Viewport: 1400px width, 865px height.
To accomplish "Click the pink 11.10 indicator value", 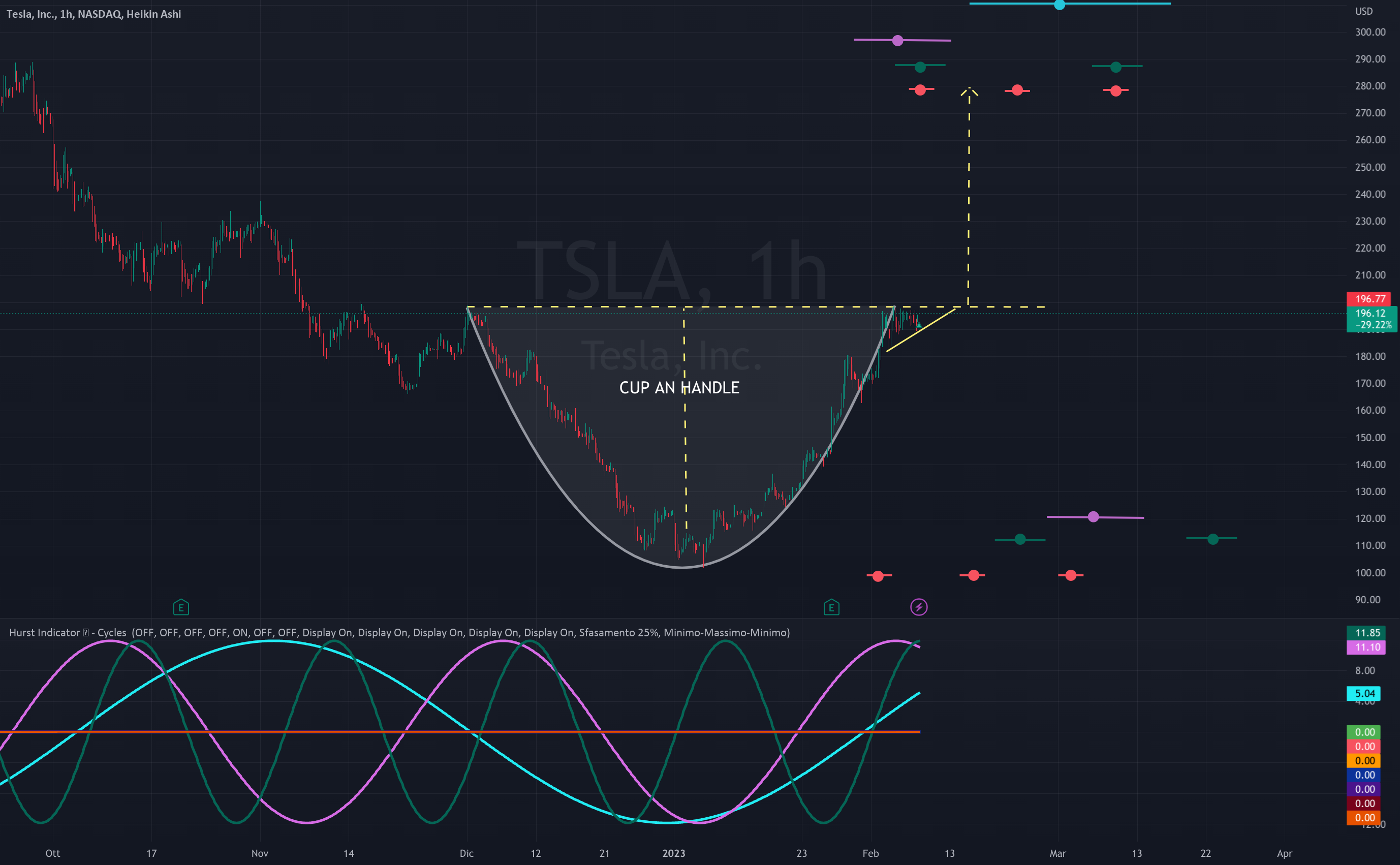I will (x=1367, y=647).
